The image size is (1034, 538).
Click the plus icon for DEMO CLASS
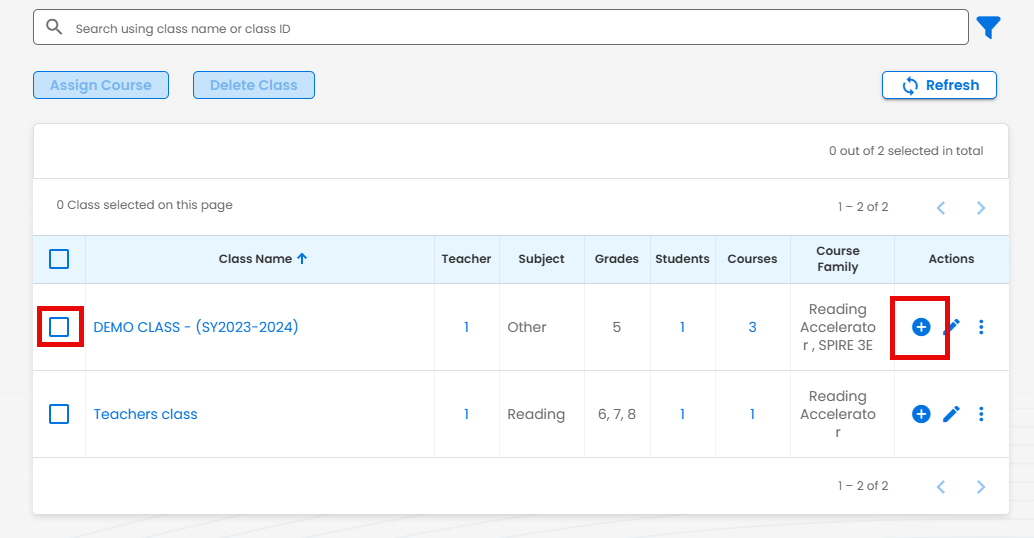tap(921, 327)
